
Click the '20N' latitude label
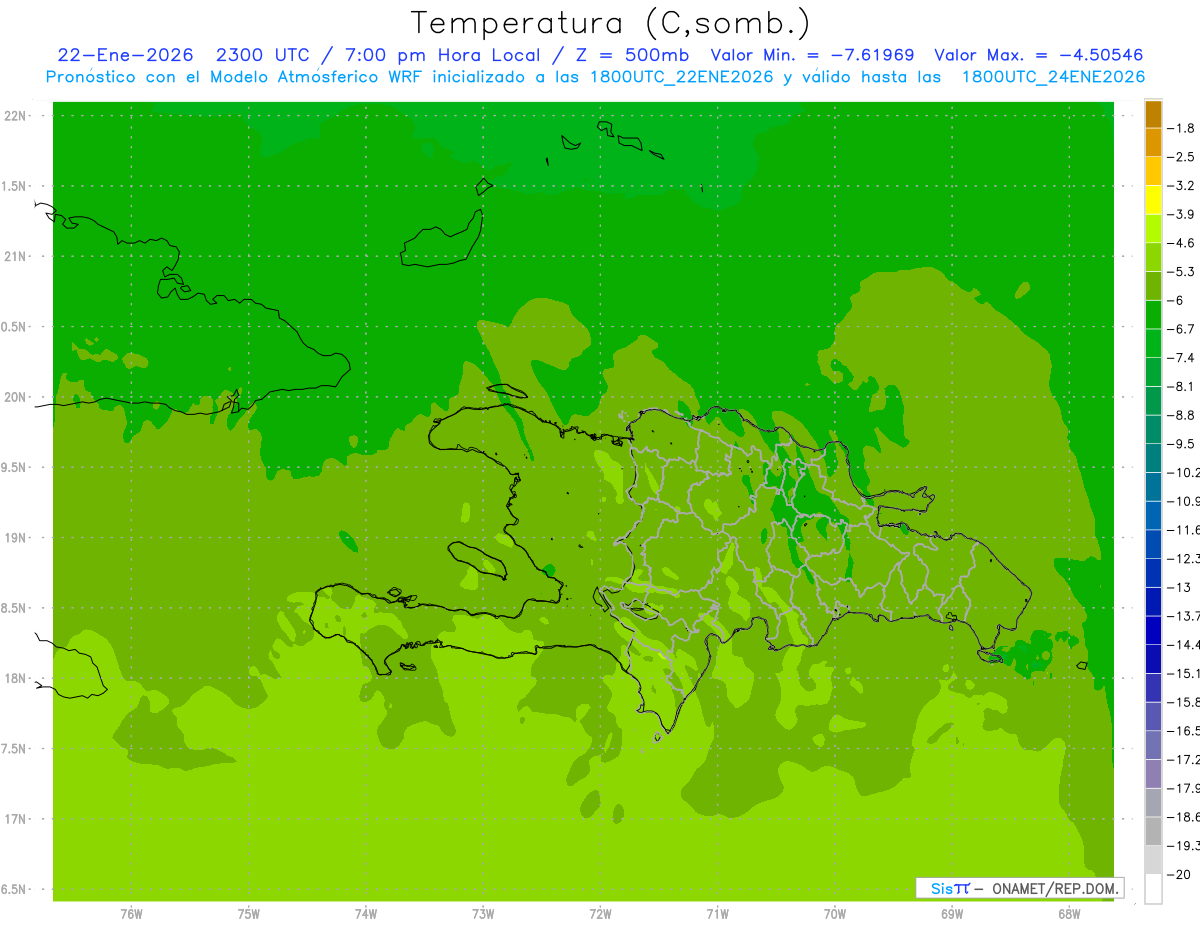point(16,397)
